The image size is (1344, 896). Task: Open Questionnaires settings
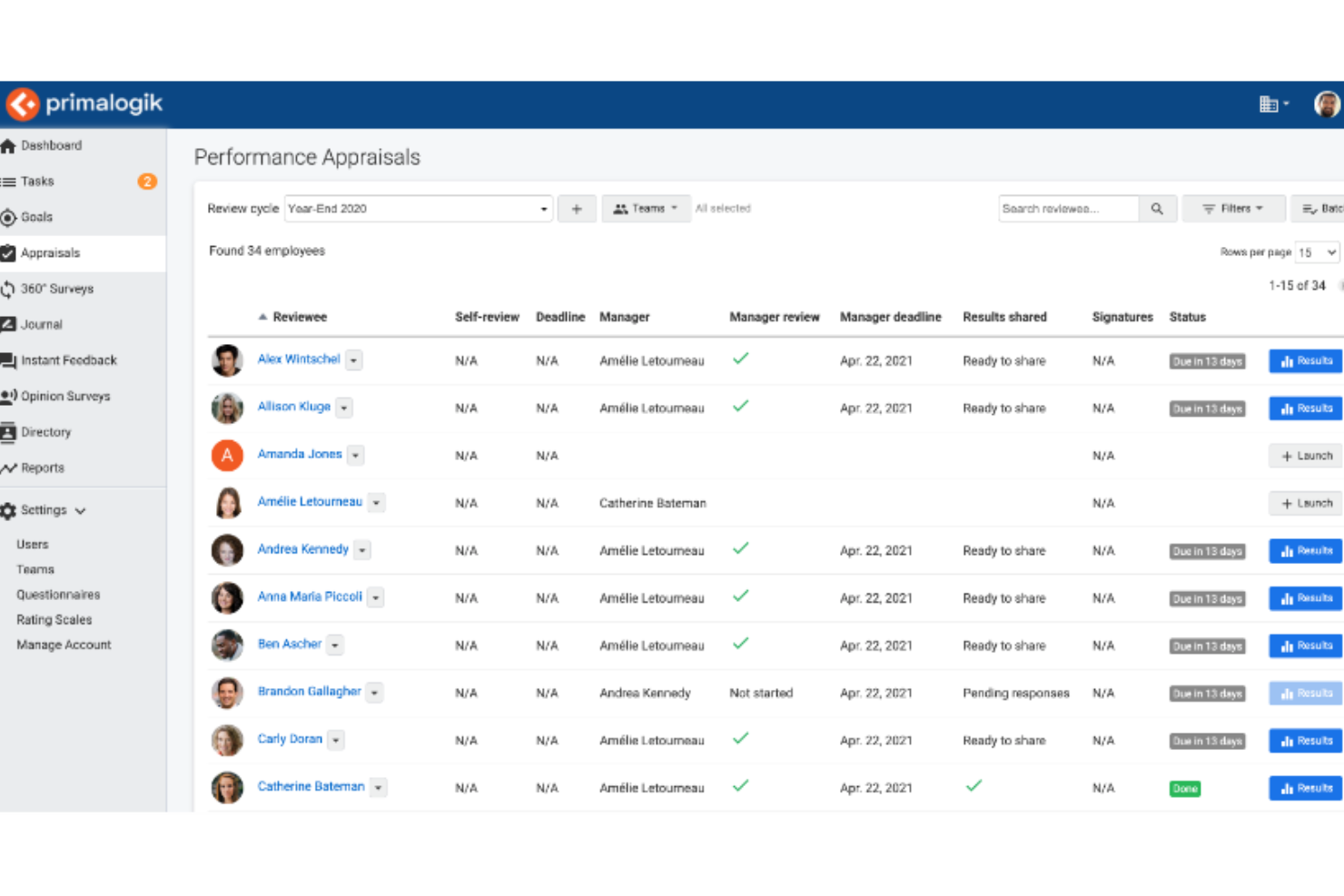coord(58,595)
